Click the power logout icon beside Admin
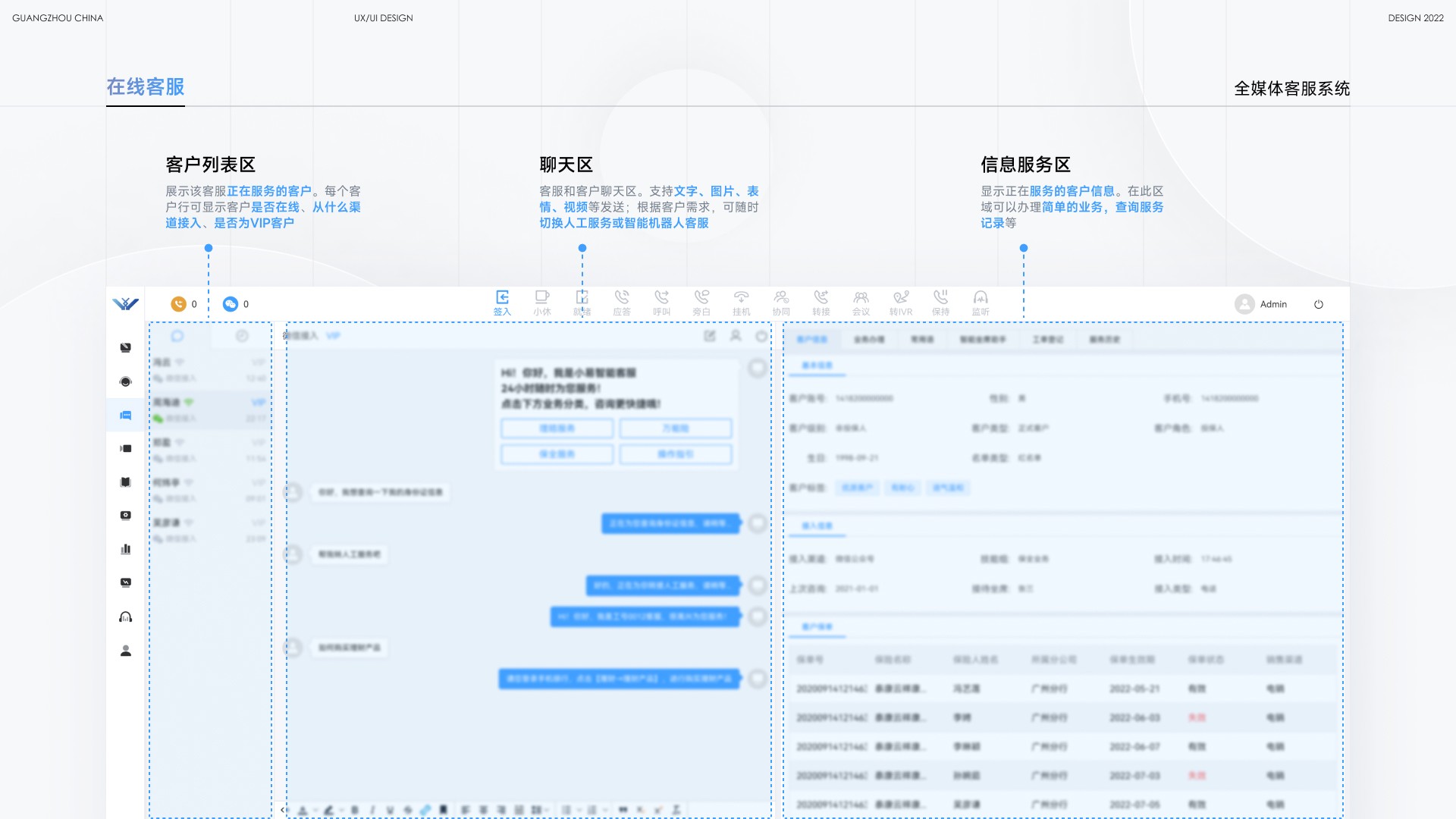 (x=1319, y=304)
